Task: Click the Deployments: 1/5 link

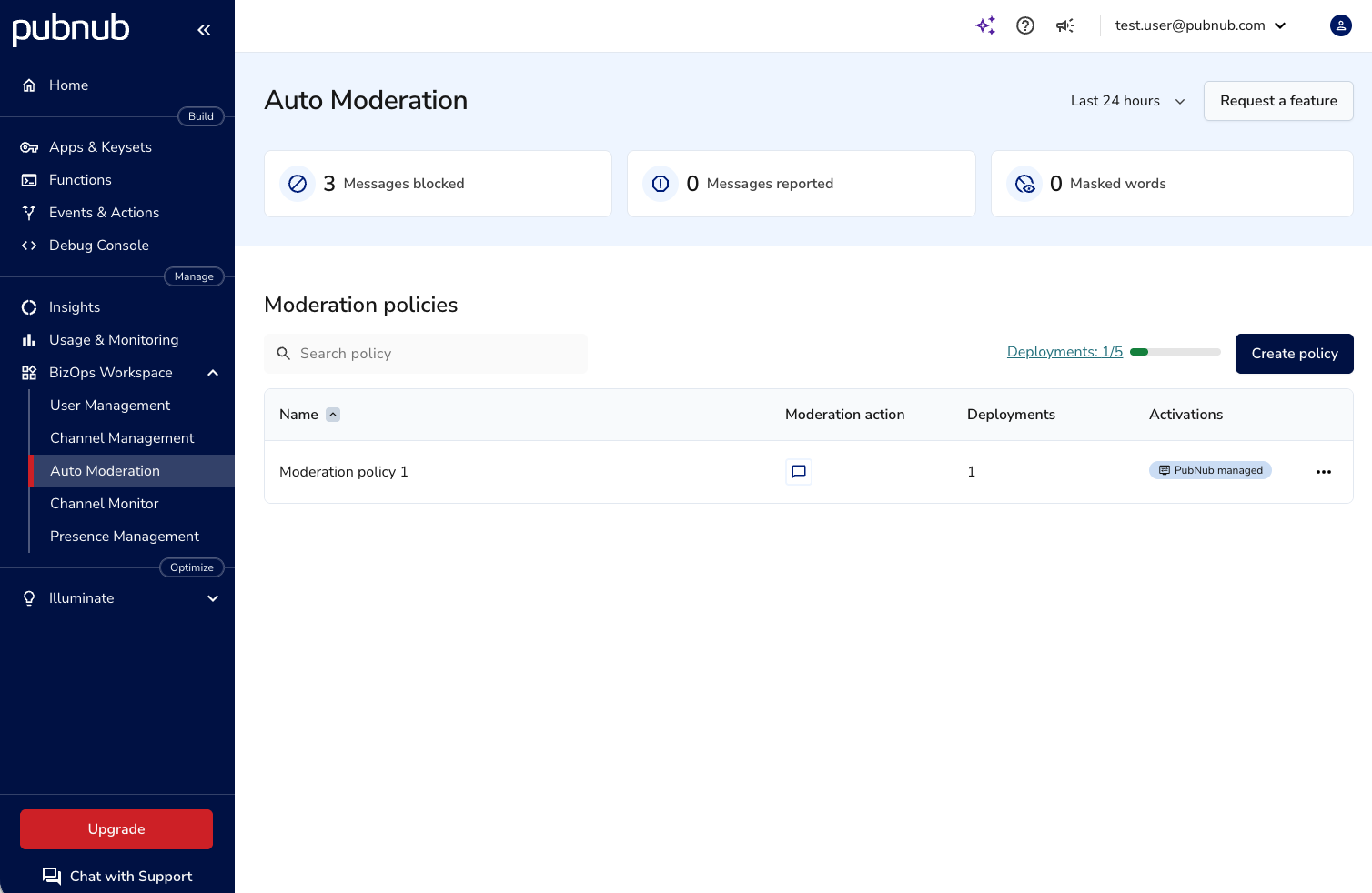Action: coord(1064,352)
